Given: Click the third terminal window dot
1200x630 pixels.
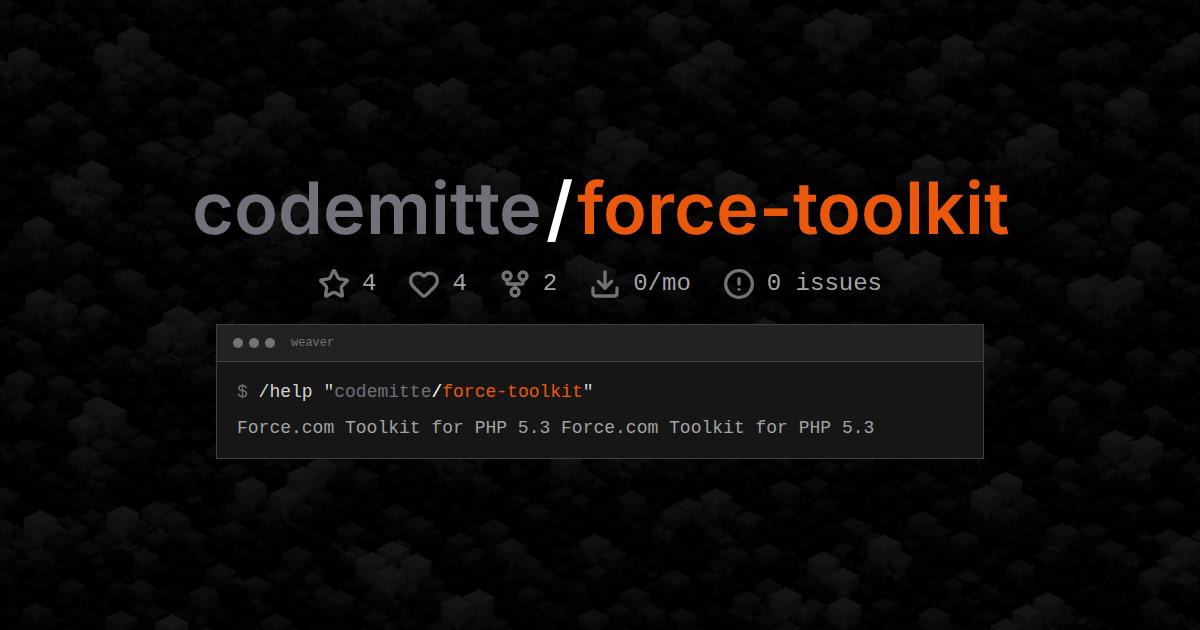Looking at the screenshot, I should 270,343.
